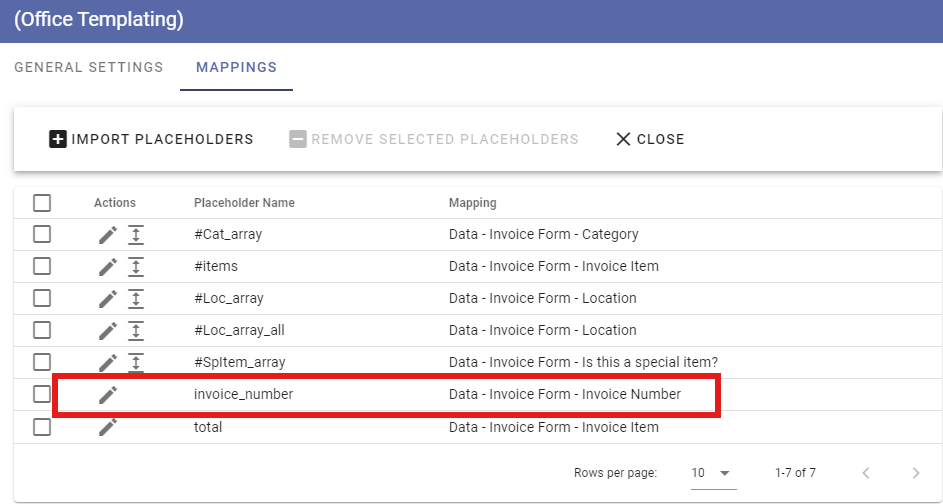Select the invoice_number row checkbox
The height and width of the screenshot is (504, 943).
(x=42, y=395)
